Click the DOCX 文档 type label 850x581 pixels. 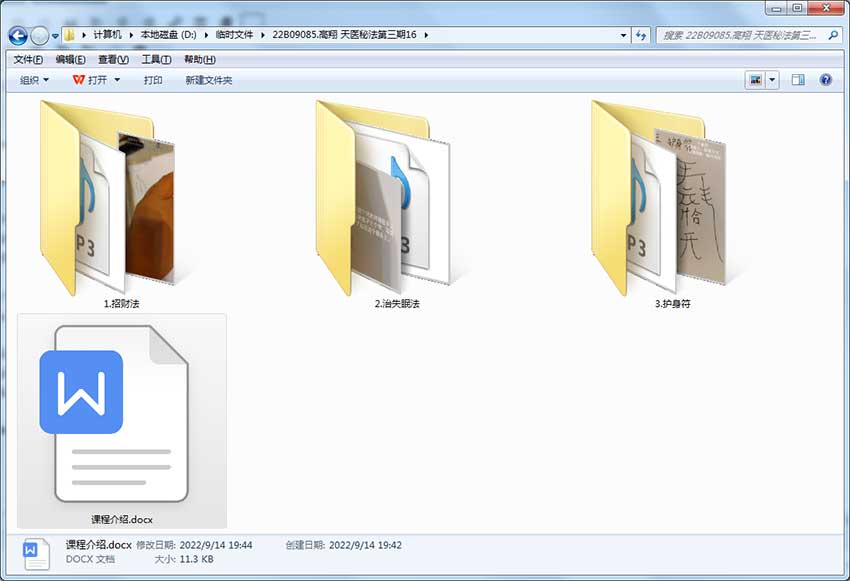pyautogui.click(x=90, y=559)
